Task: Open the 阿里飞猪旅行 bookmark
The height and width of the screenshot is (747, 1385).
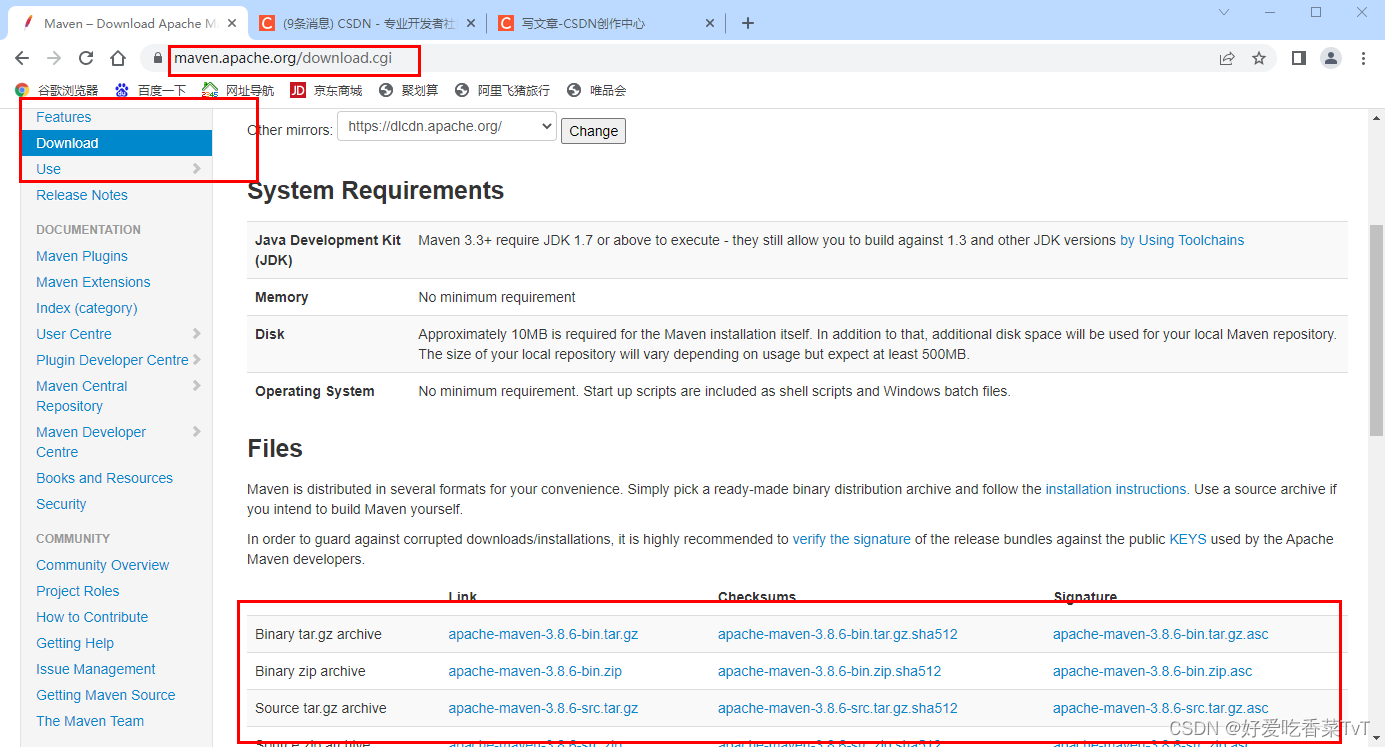Action: click(x=502, y=90)
